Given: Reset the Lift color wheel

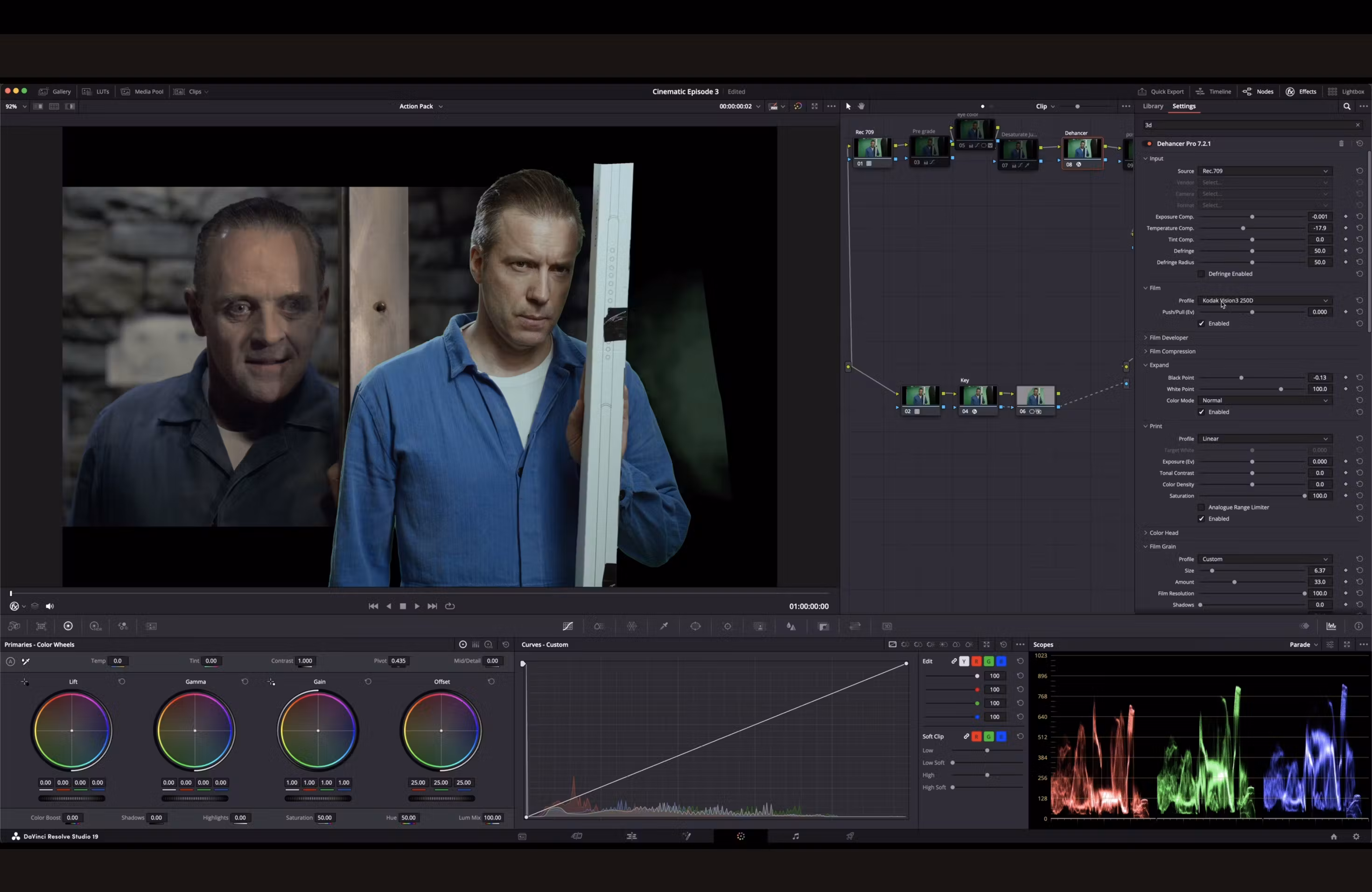Looking at the screenshot, I should point(122,682).
